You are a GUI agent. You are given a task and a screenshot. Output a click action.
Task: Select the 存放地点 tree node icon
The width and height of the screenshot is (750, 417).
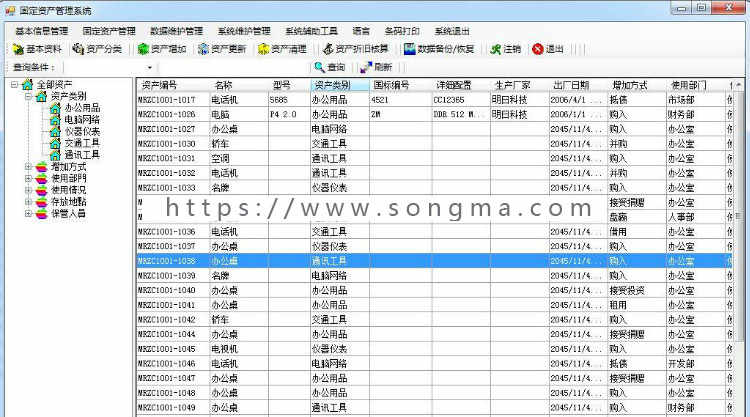point(42,202)
